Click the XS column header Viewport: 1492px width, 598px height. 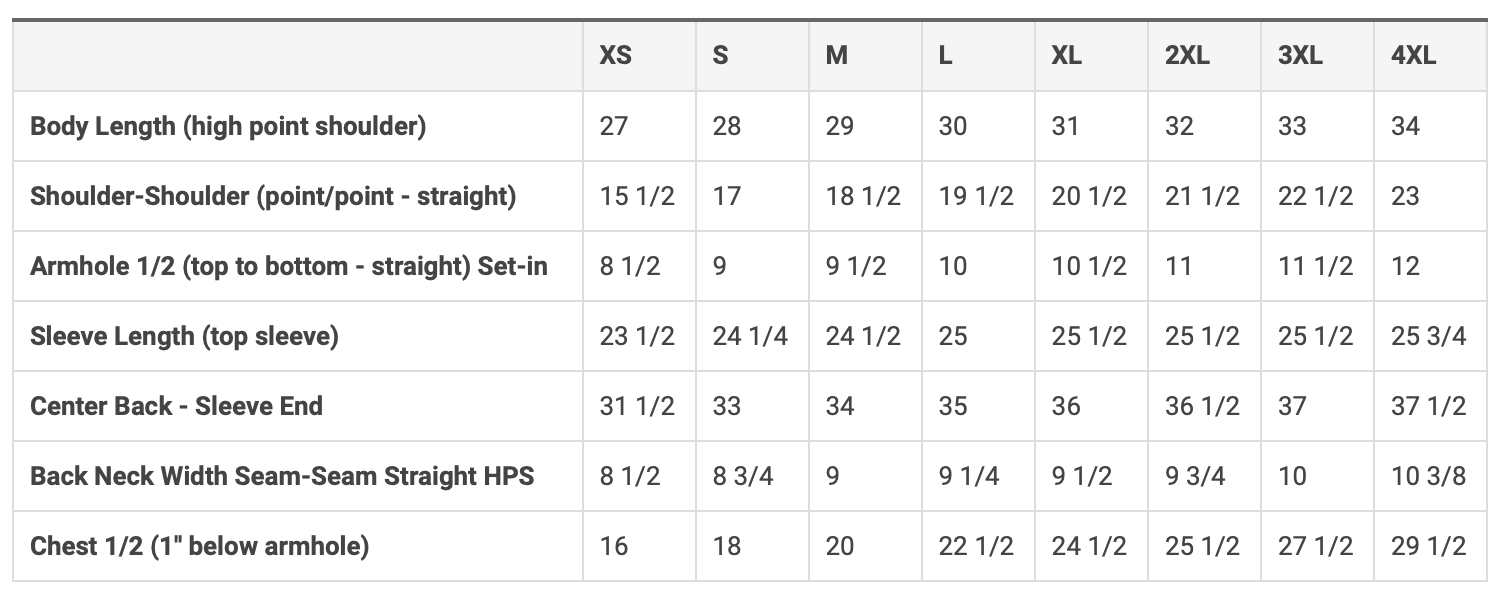point(615,56)
